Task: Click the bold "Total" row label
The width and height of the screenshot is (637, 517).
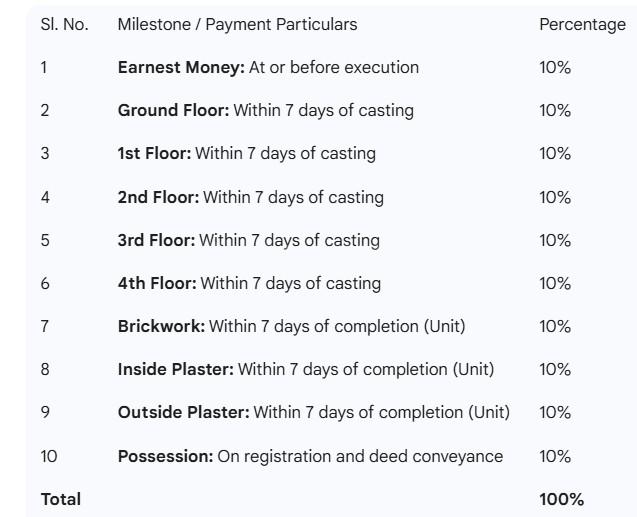Action: (x=61, y=499)
